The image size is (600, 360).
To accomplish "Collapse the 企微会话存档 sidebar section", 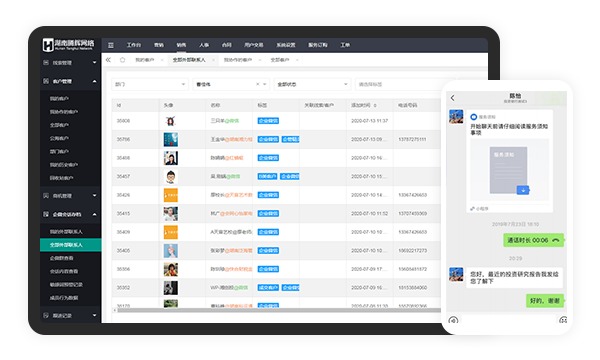I will [95, 214].
